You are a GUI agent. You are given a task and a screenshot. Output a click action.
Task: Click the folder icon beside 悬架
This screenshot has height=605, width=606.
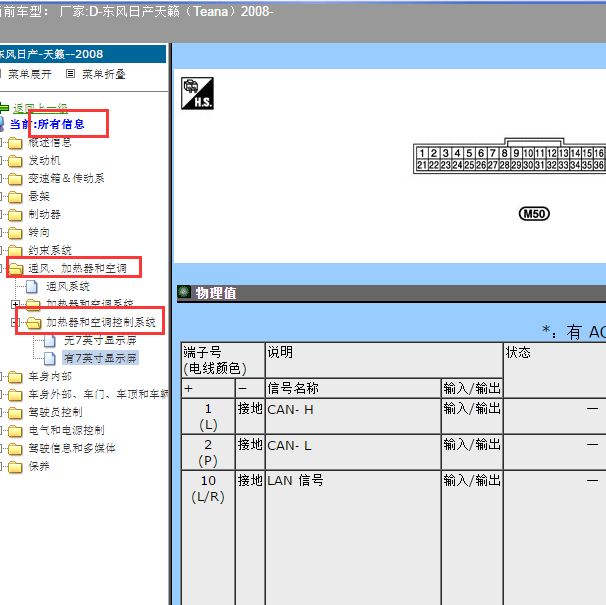[15, 197]
